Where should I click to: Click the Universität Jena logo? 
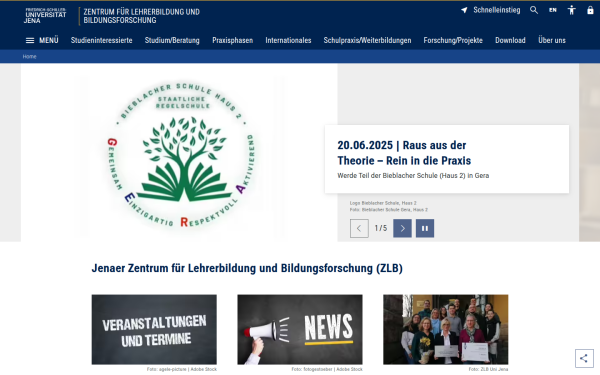(x=45, y=16)
